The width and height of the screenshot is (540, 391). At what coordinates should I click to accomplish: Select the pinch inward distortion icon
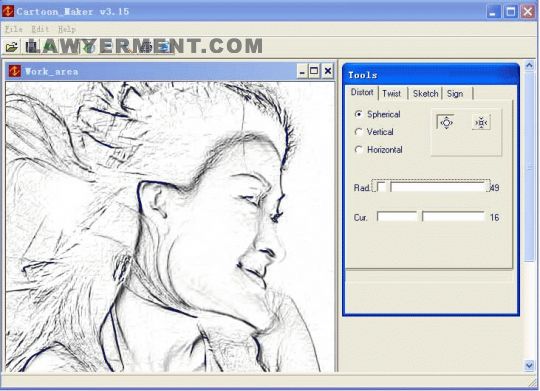481,122
